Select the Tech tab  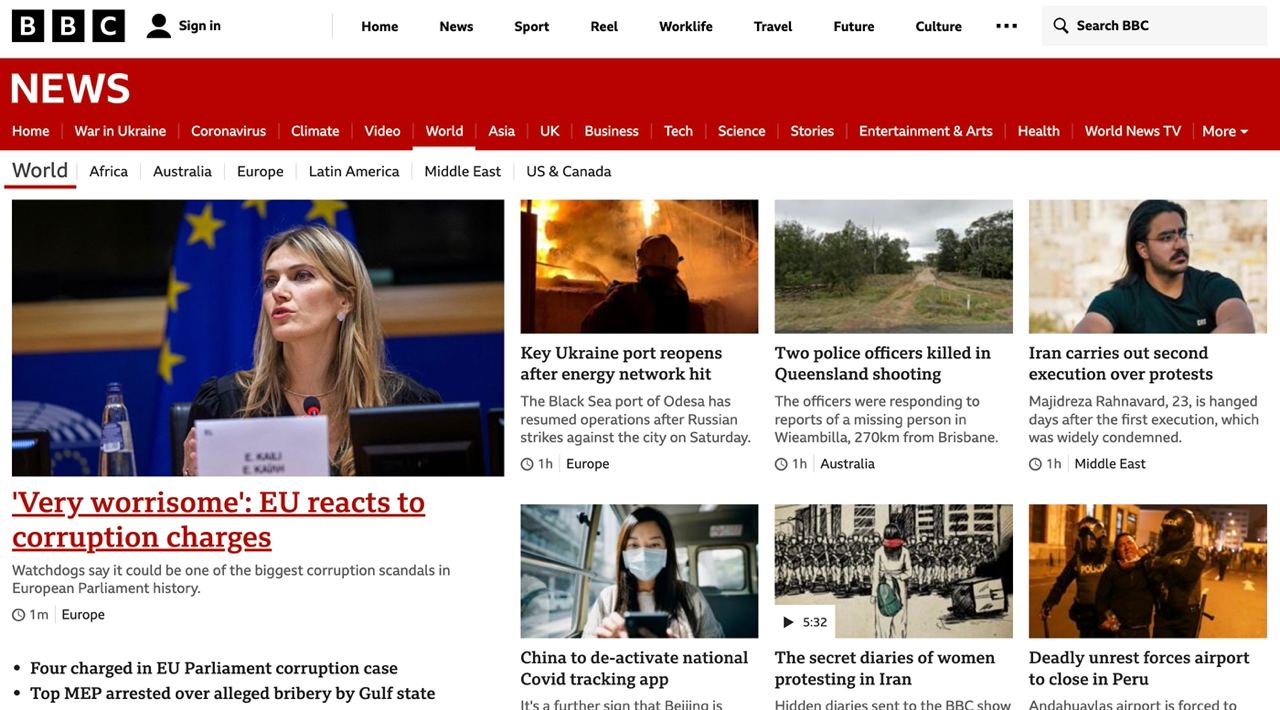[x=678, y=131]
